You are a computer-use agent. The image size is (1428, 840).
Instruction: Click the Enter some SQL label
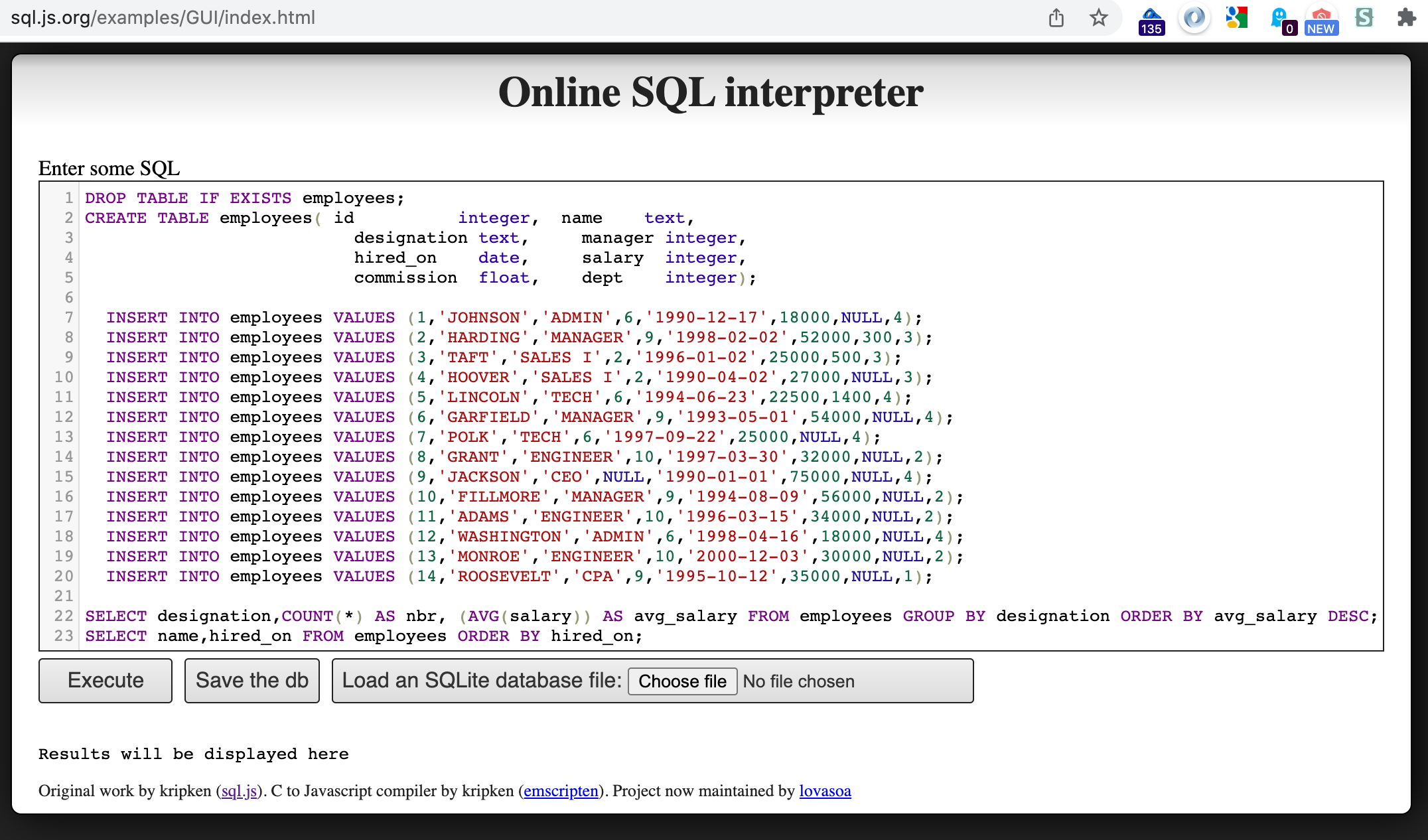pos(109,169)
